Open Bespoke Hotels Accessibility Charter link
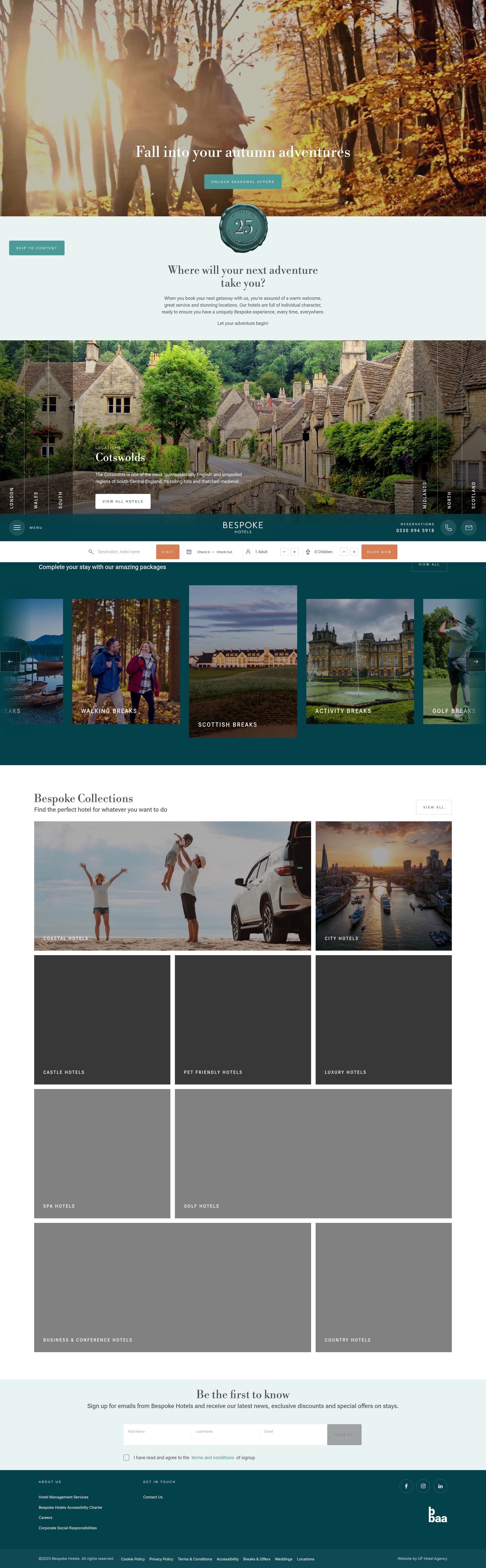Viewport: 486px width, 1568px height. [x=71, y=1508]
